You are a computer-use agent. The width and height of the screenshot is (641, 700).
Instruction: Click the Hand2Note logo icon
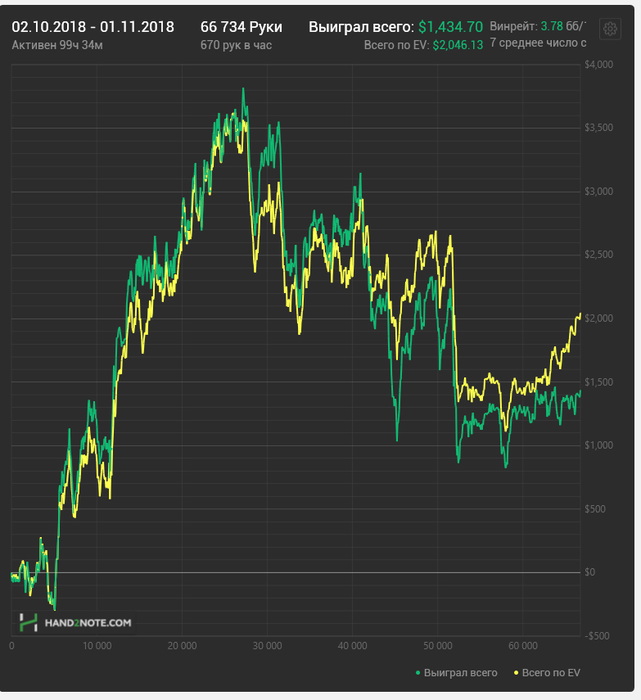[x=28, y=622]
